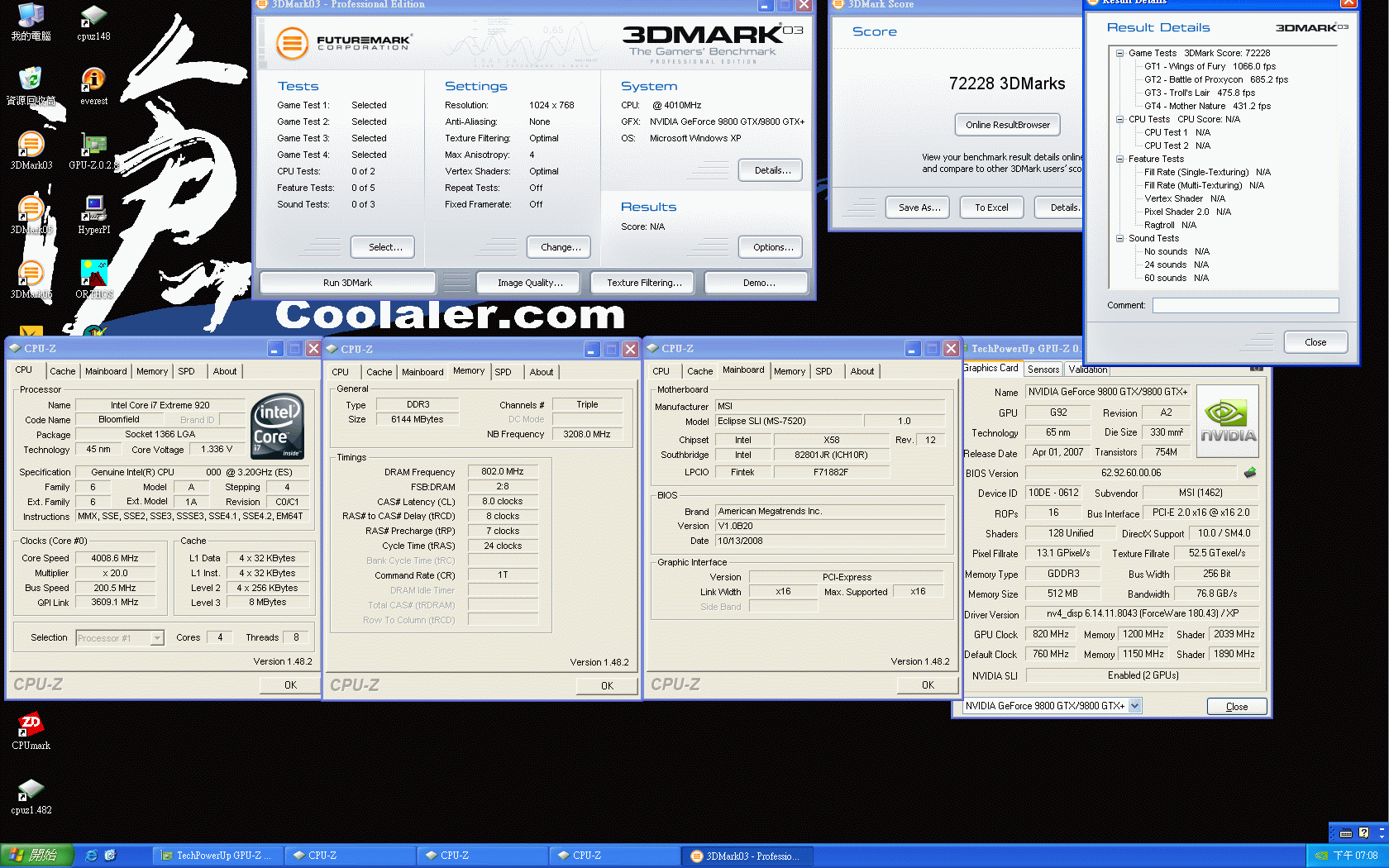This screenshot has height=868, width=1389.
Task: Click the language bar help icon
Action: 1364,833
